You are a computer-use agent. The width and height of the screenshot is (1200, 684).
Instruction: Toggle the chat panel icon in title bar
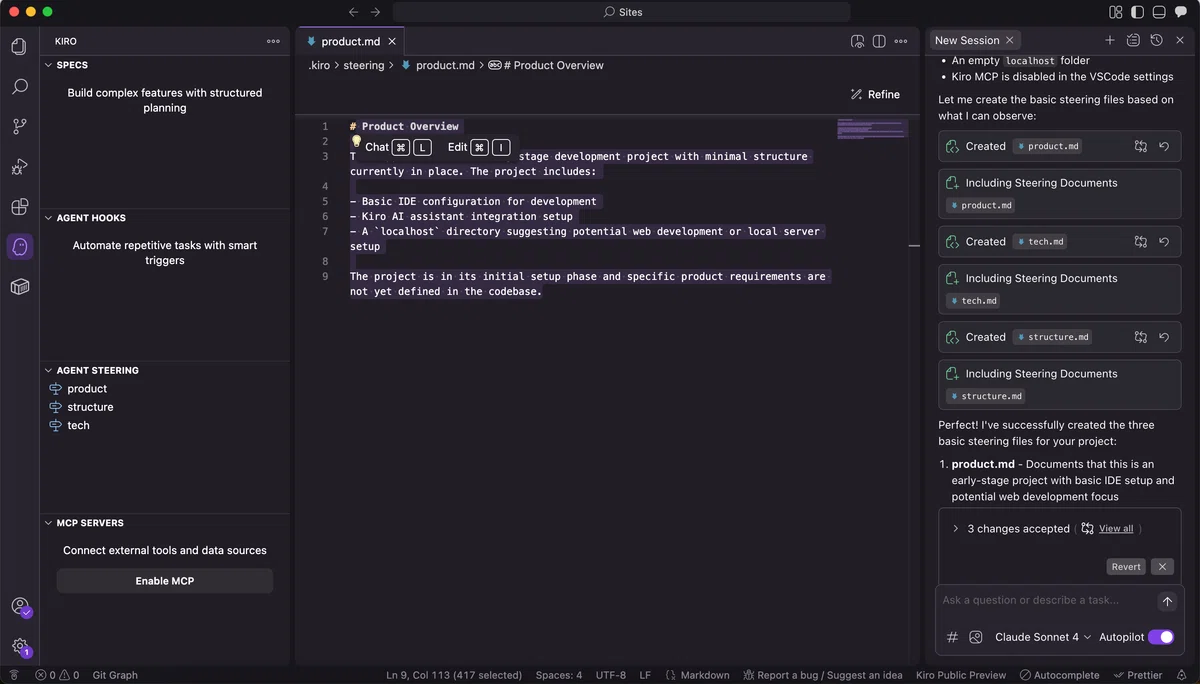(x=1181, y=12)
